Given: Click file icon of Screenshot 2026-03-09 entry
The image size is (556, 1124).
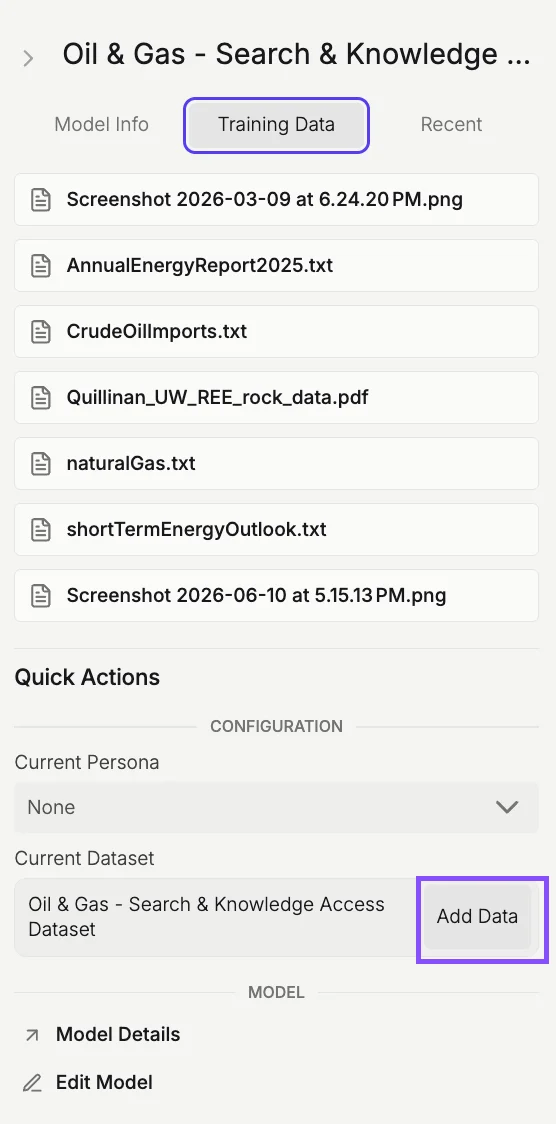Looking at the screenshot, I should point(41,200).
